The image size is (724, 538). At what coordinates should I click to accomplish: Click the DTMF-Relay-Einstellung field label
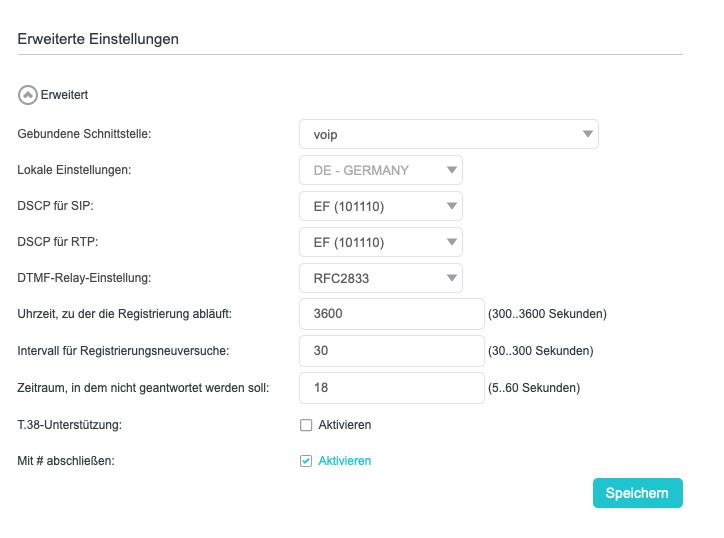[x=86, y=278]
